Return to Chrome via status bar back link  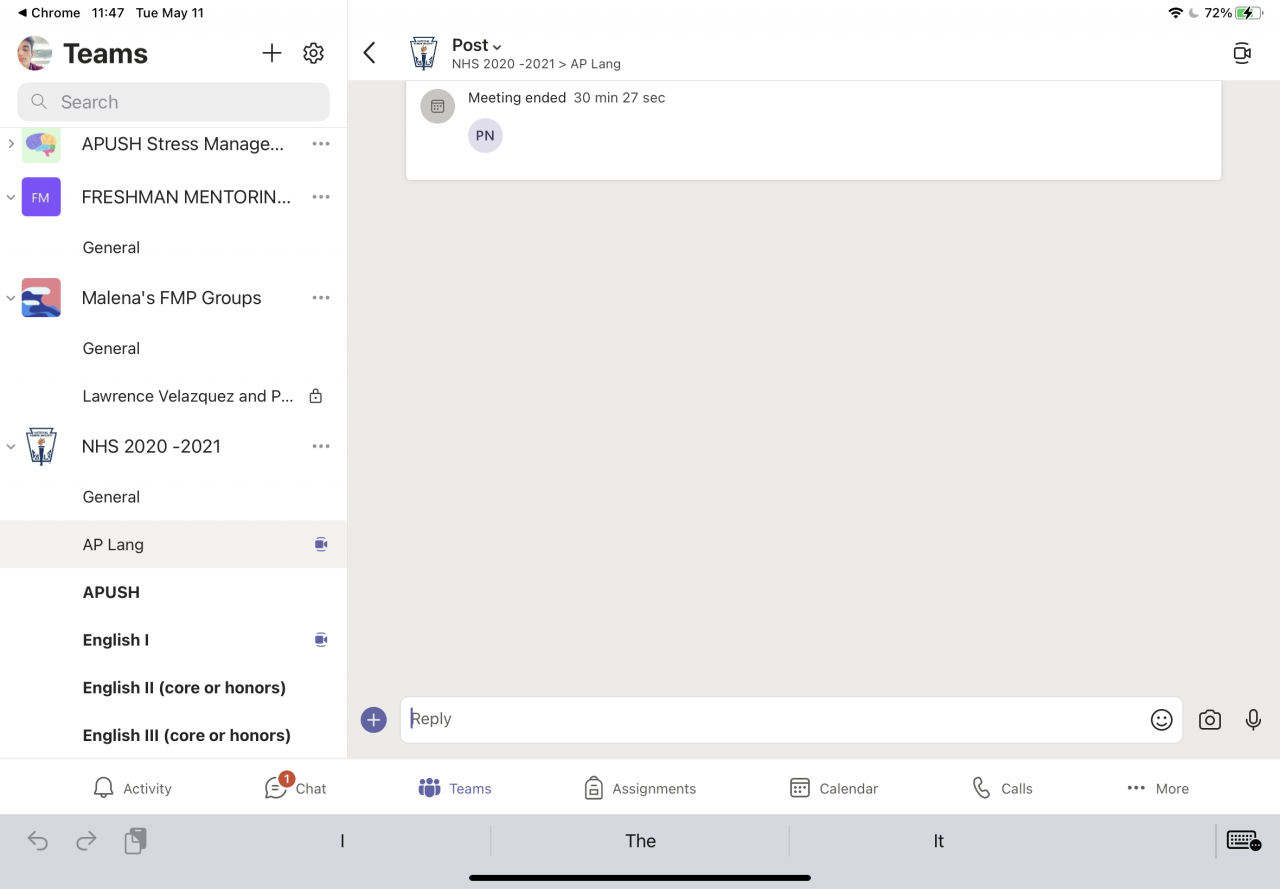pyautogui.click(x=49, y=13)
